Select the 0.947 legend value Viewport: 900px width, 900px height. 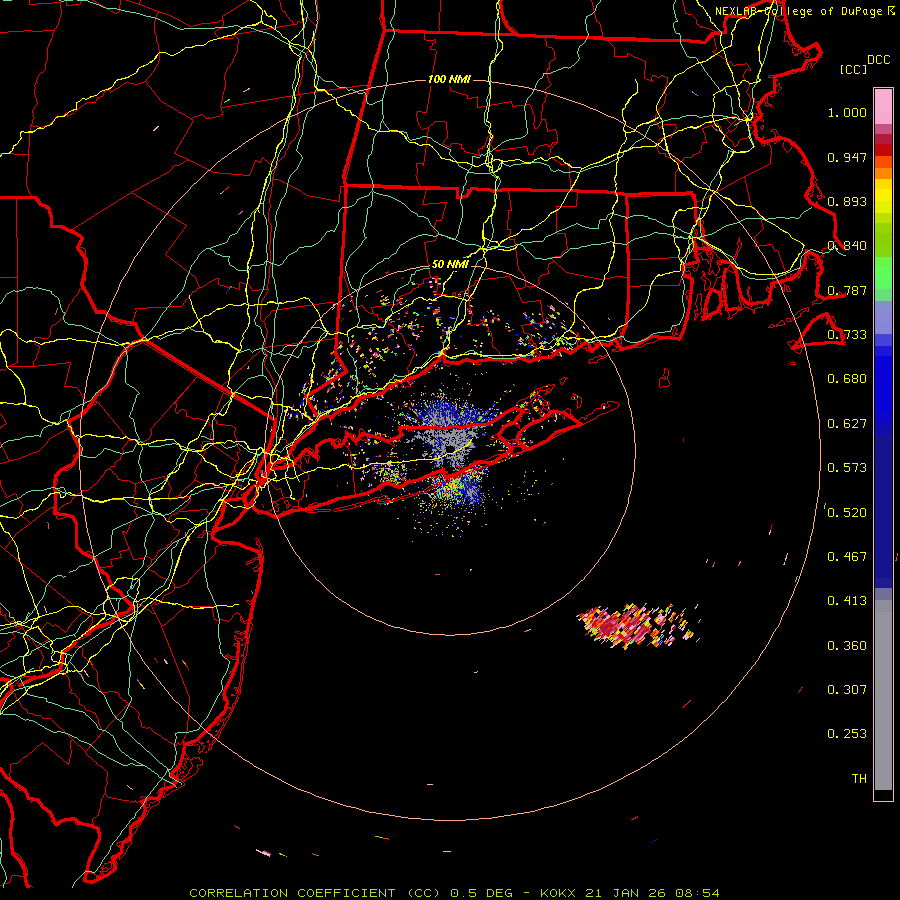(x=847, y=157)
